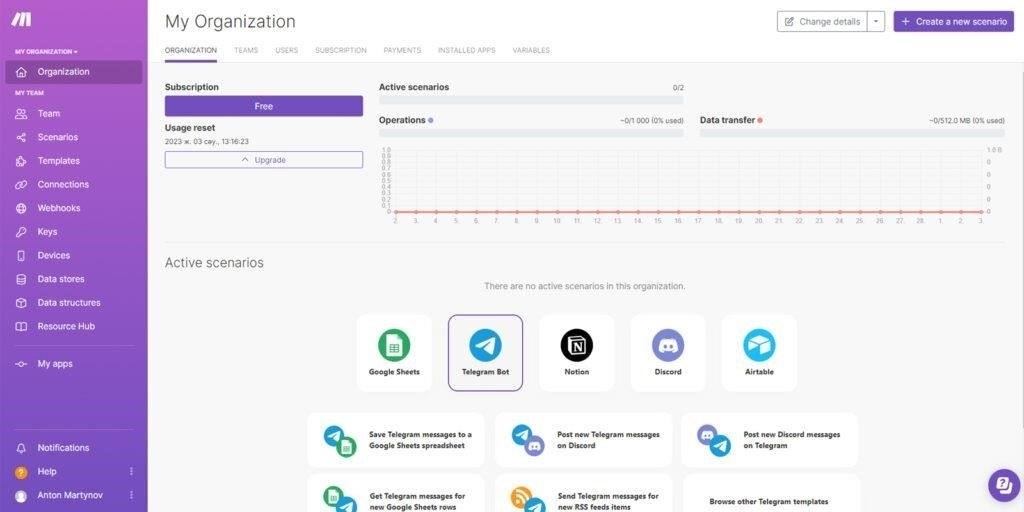This screenshot has width=1024, height=512.
Task: Click the Scenarios share icon
Action: click(21, 137)
